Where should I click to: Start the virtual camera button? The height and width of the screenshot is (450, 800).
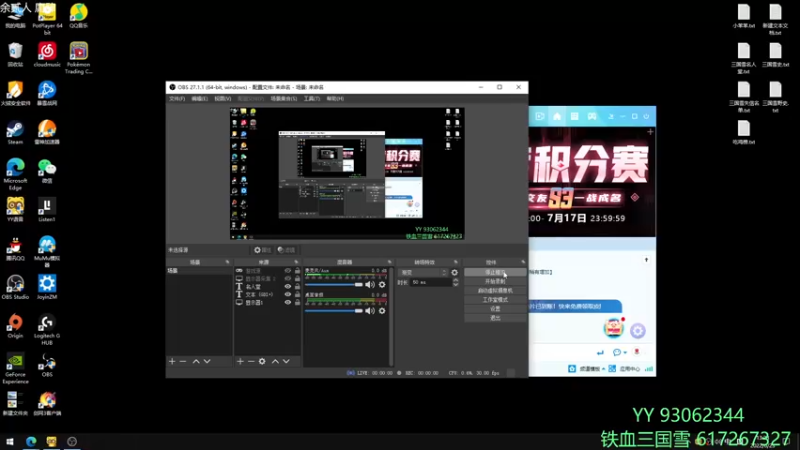click(495, 291)
